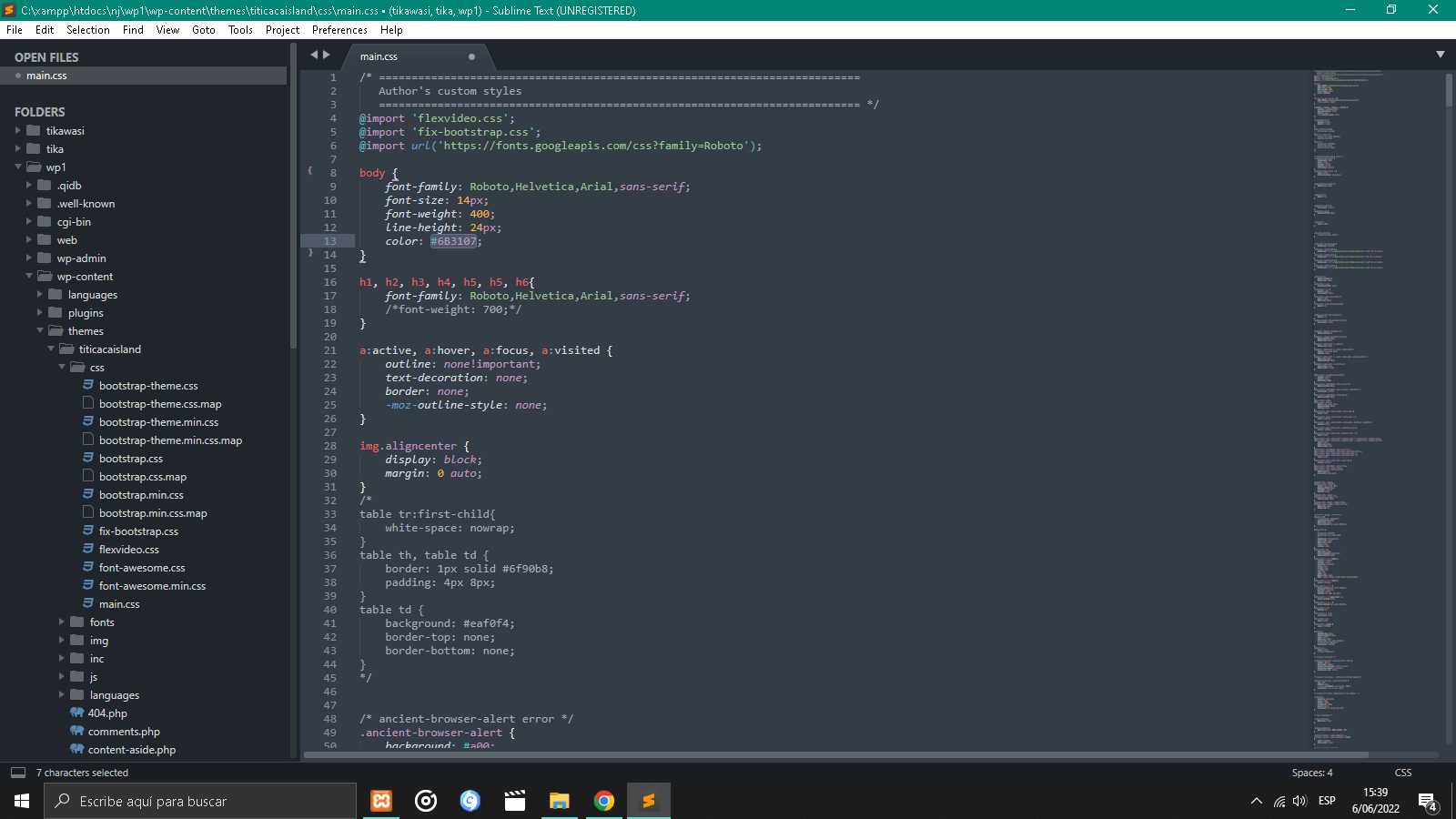Open the Find menu
Image resolution: width=1456 pixels, height=819 pixels.
(133, 30)
